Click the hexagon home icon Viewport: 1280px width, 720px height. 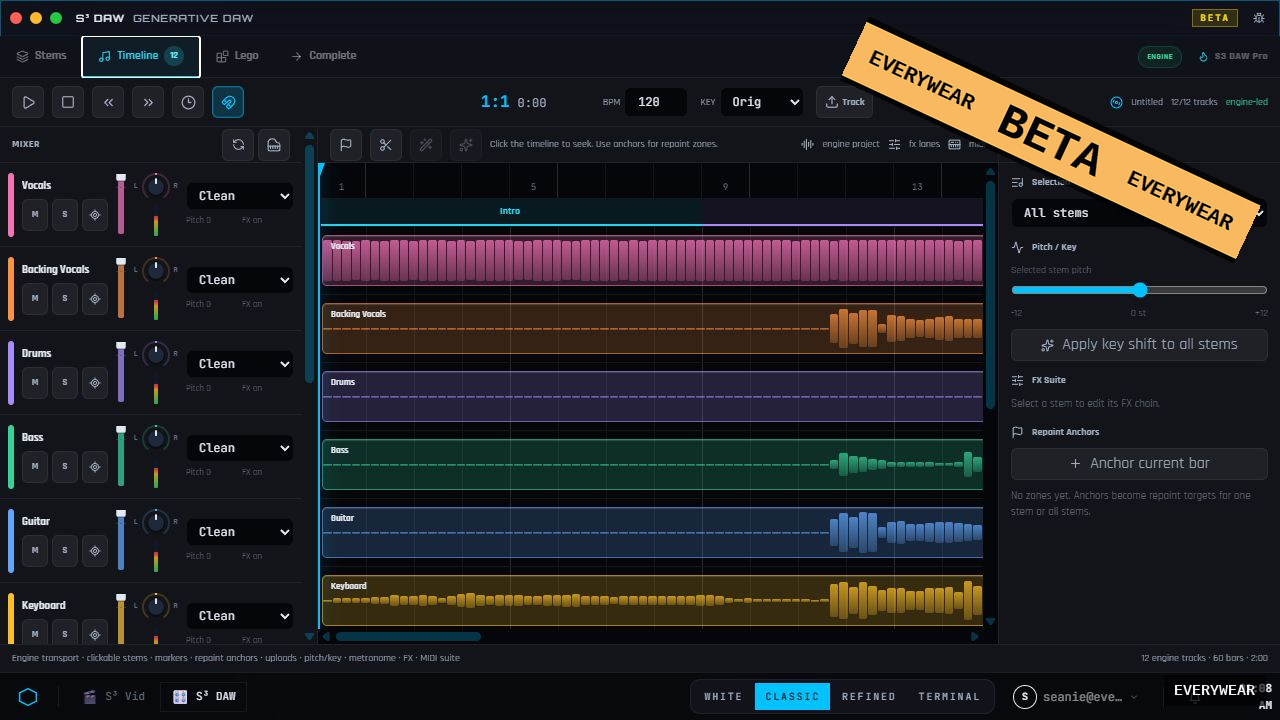click(28, 697)
